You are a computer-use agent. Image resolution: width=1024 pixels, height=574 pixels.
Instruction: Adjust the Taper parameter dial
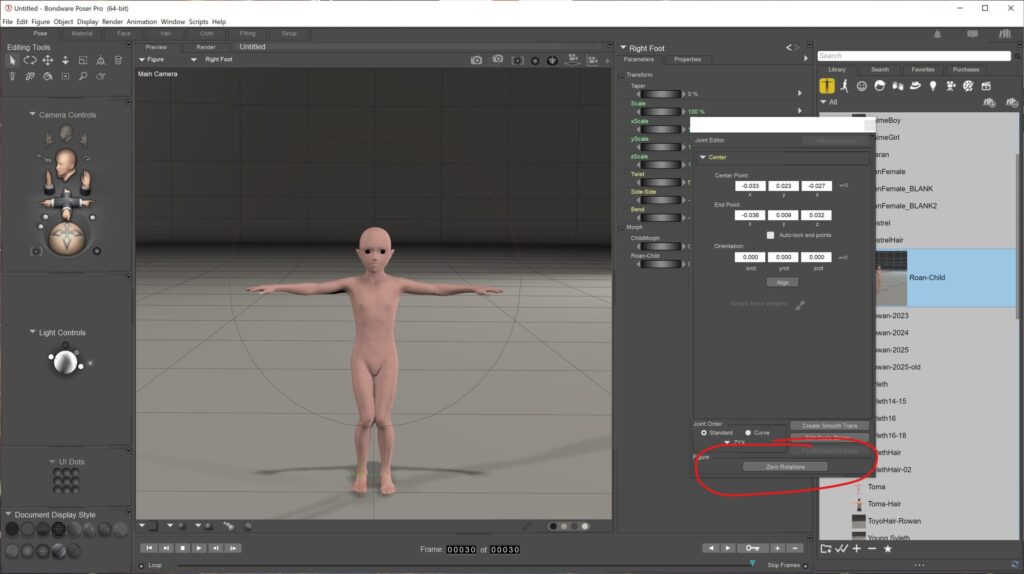point(661,94)
